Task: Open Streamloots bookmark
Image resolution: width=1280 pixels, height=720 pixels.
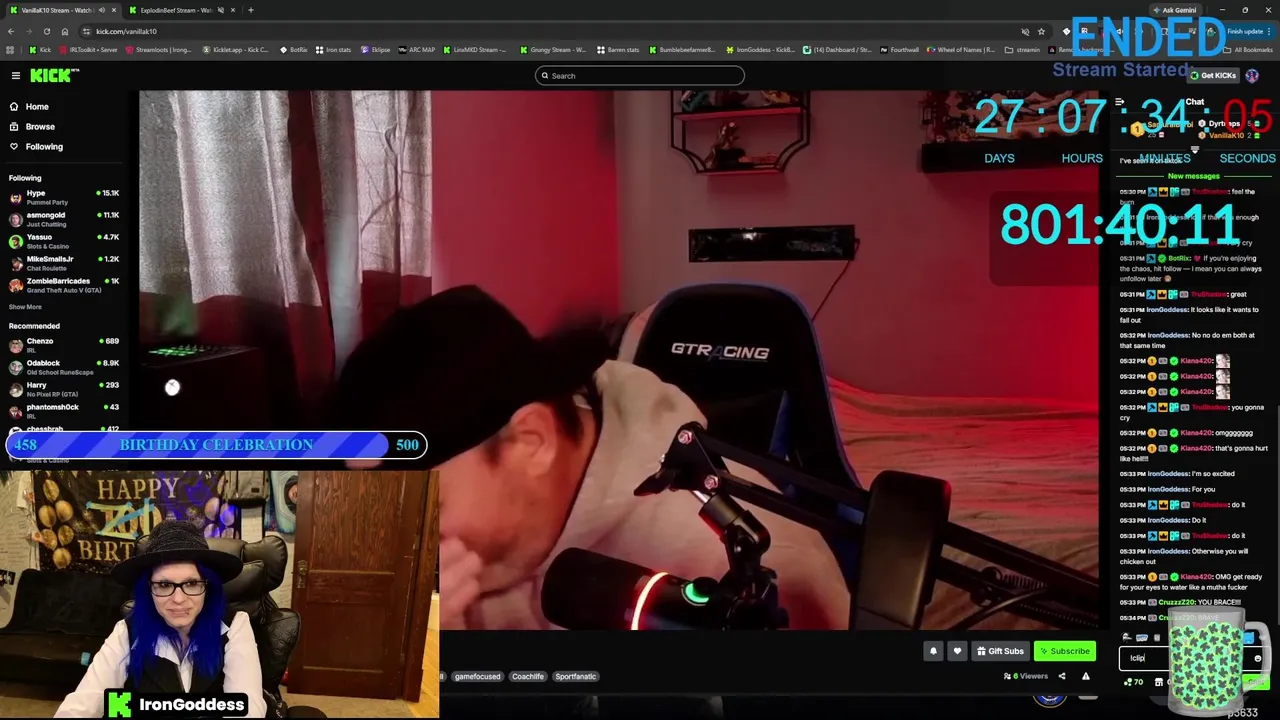Action: [158, 50]
